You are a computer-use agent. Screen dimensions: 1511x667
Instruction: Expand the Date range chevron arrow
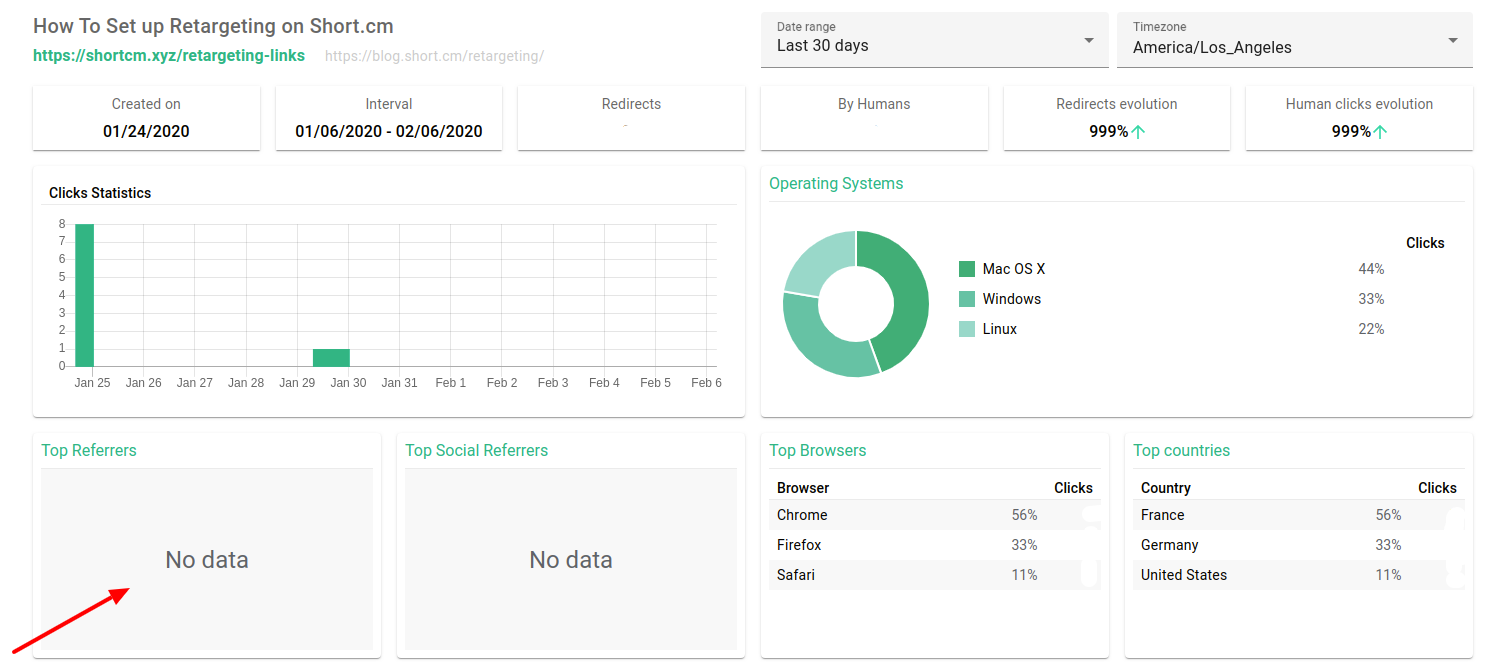[x=1088, y=40]
